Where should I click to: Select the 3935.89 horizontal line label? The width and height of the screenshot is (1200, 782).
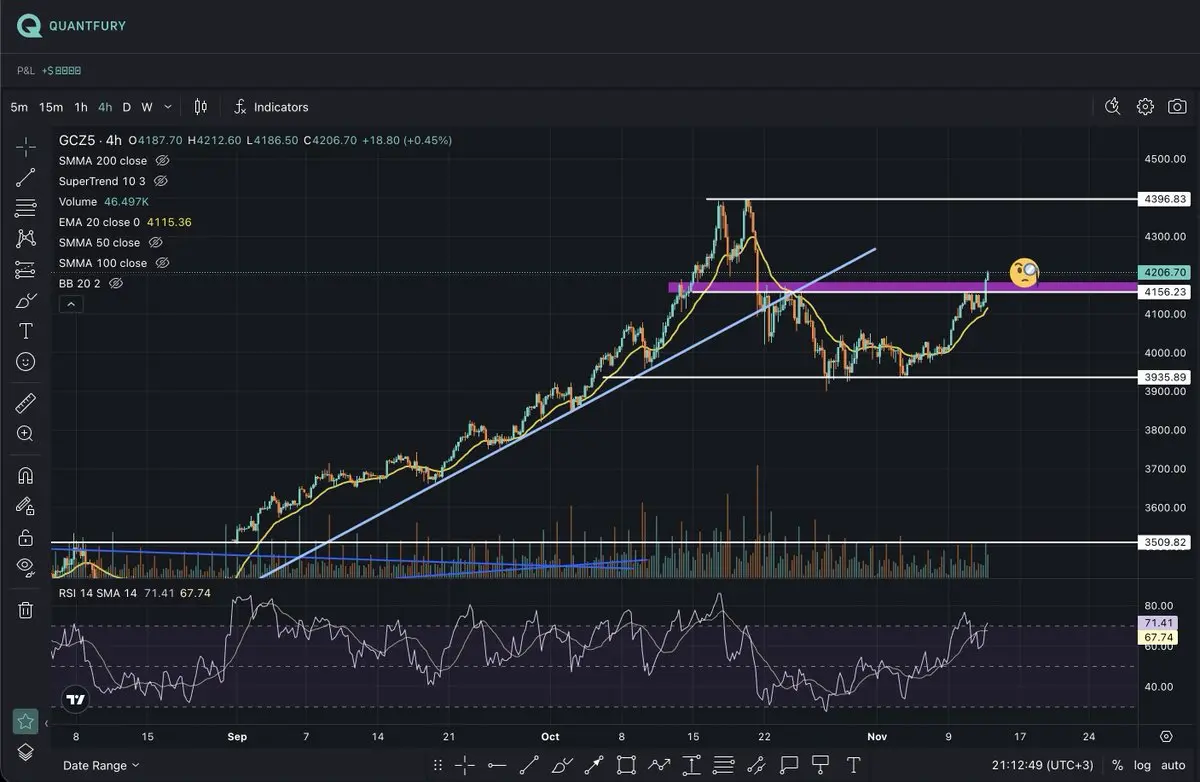tap(1164, 377)
